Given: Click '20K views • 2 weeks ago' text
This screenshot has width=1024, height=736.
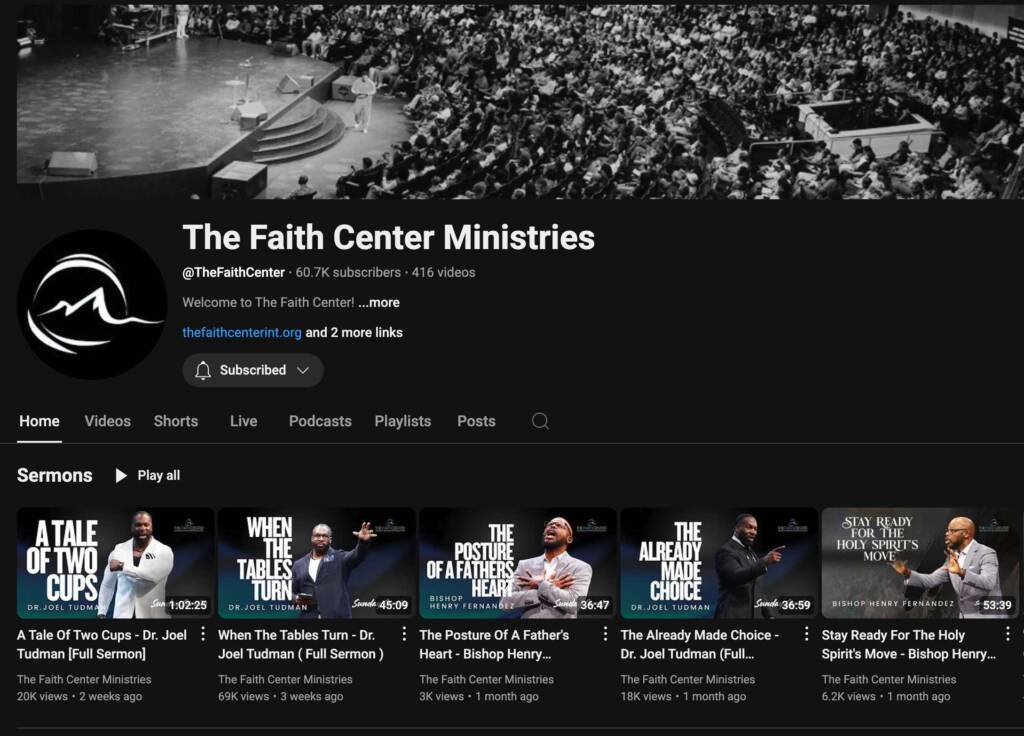Looking at the screenshot, I should (80, 696).
